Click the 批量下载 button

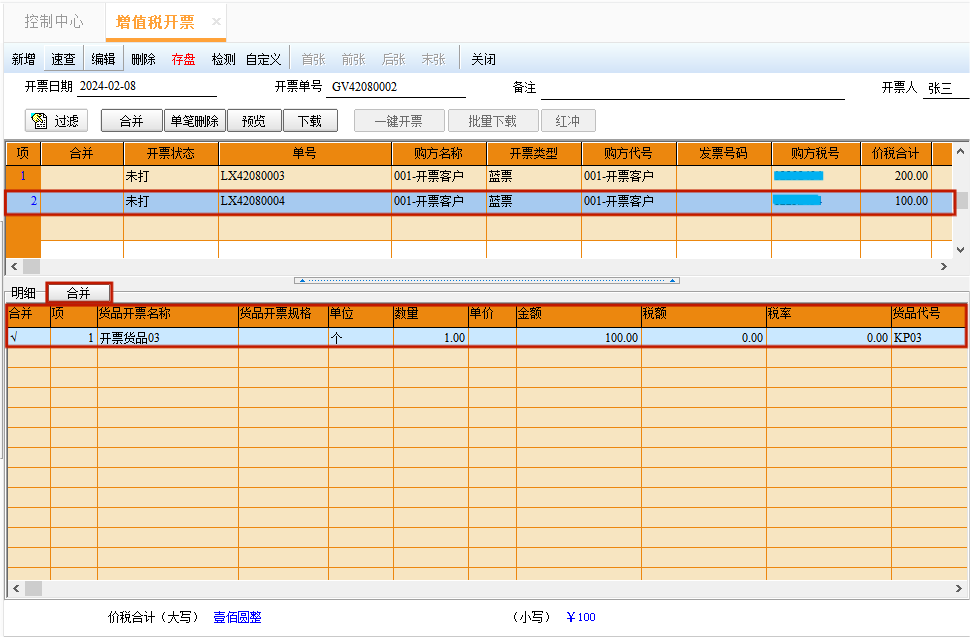[492, 121]
